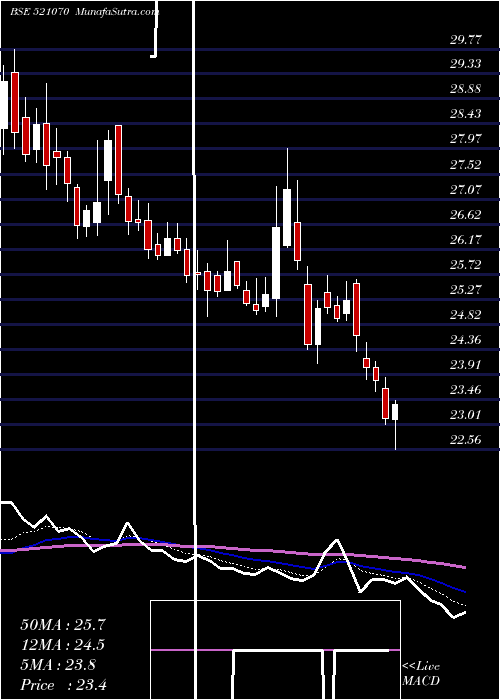Click the Price : 23.4 readout
The width and height of the screenshot is (500, 700).
63,685
